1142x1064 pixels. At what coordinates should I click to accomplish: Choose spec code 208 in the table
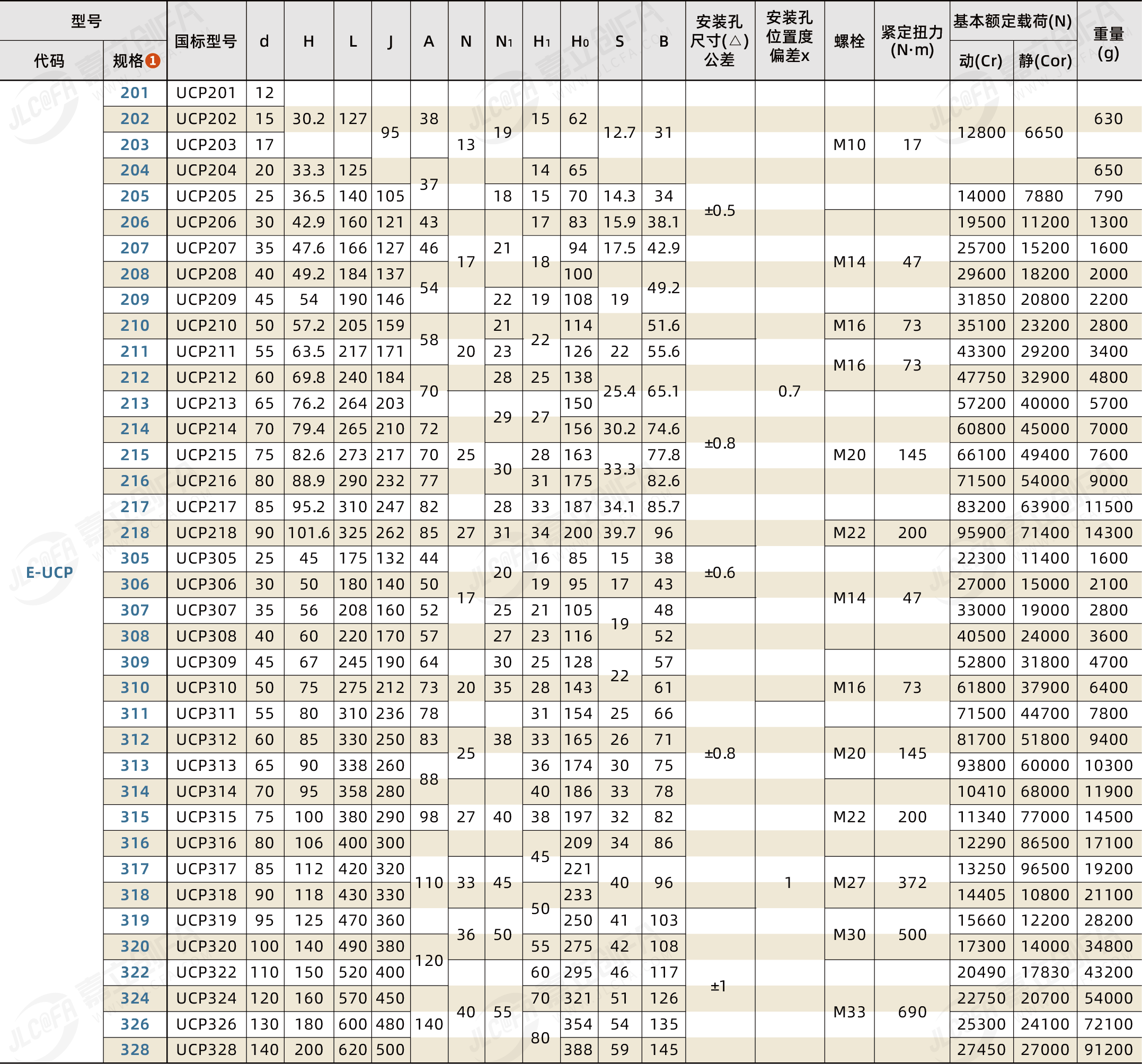click(x=135, y=274)
